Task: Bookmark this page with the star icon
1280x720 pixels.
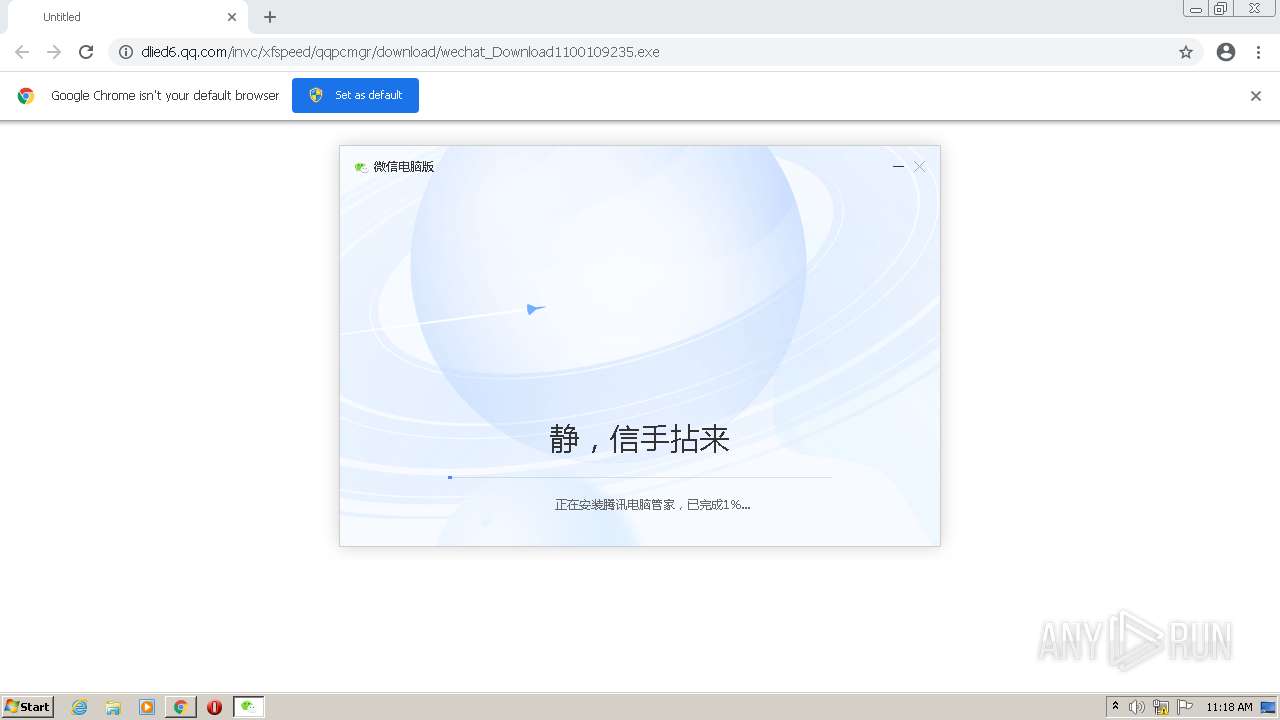Action: click(x=1186, y=52)
